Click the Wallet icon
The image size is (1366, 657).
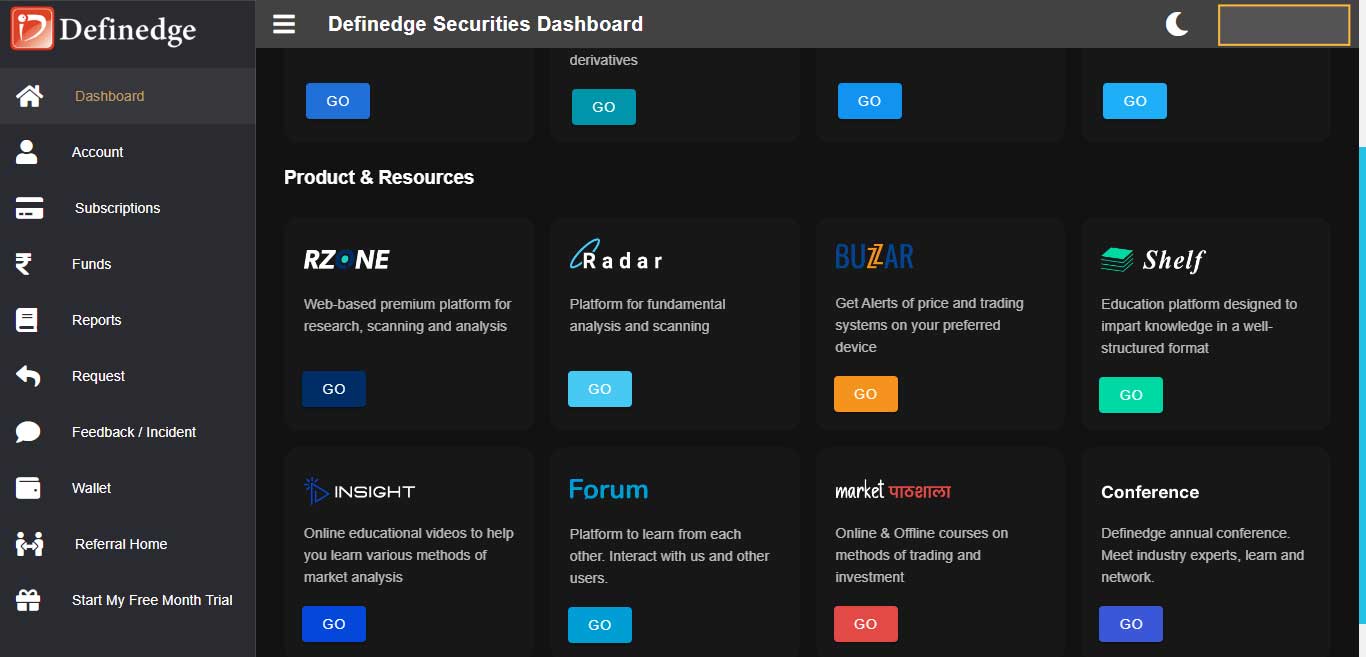click(x=28, y=488)
